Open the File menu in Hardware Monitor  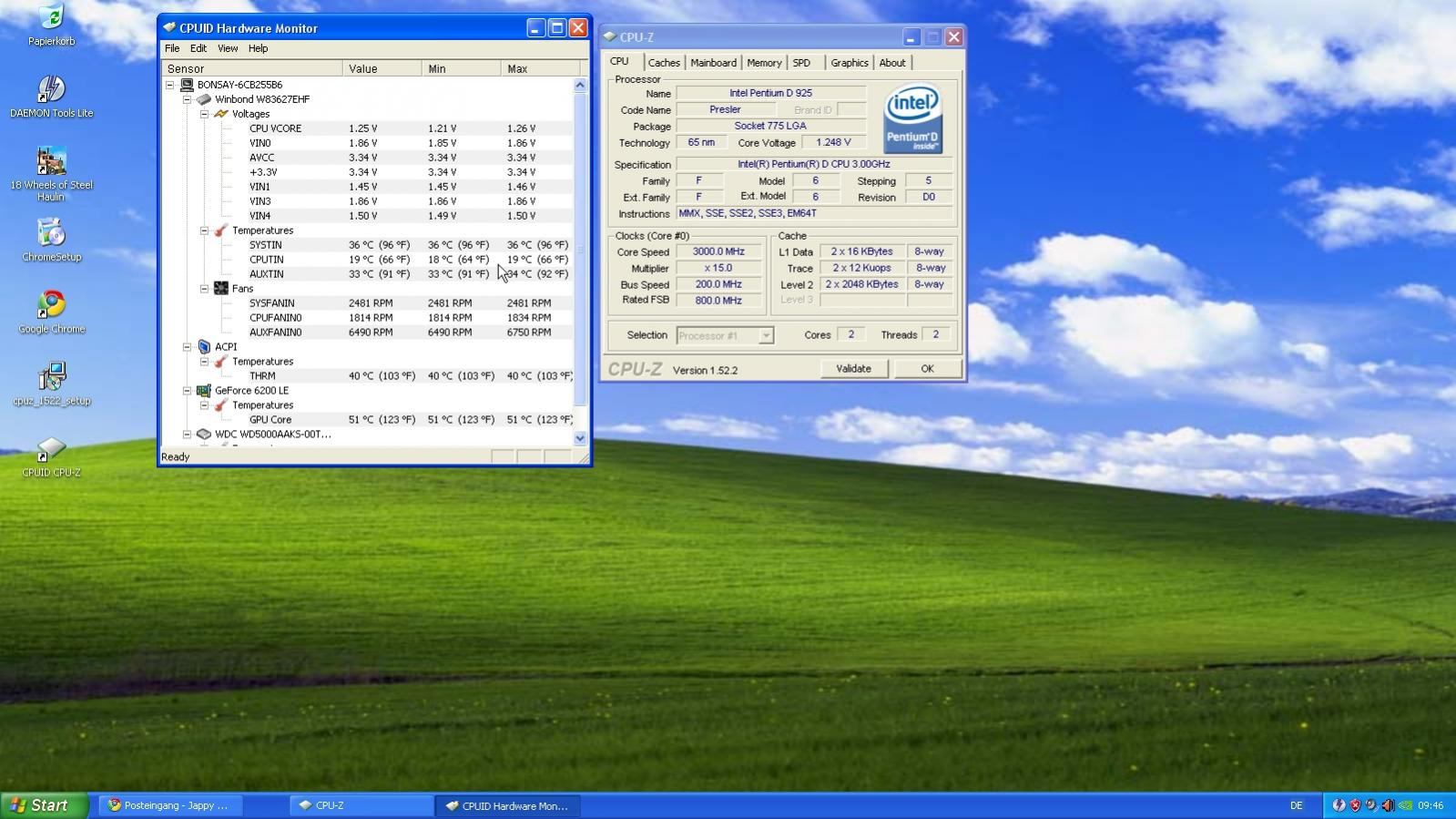point(172,48)
